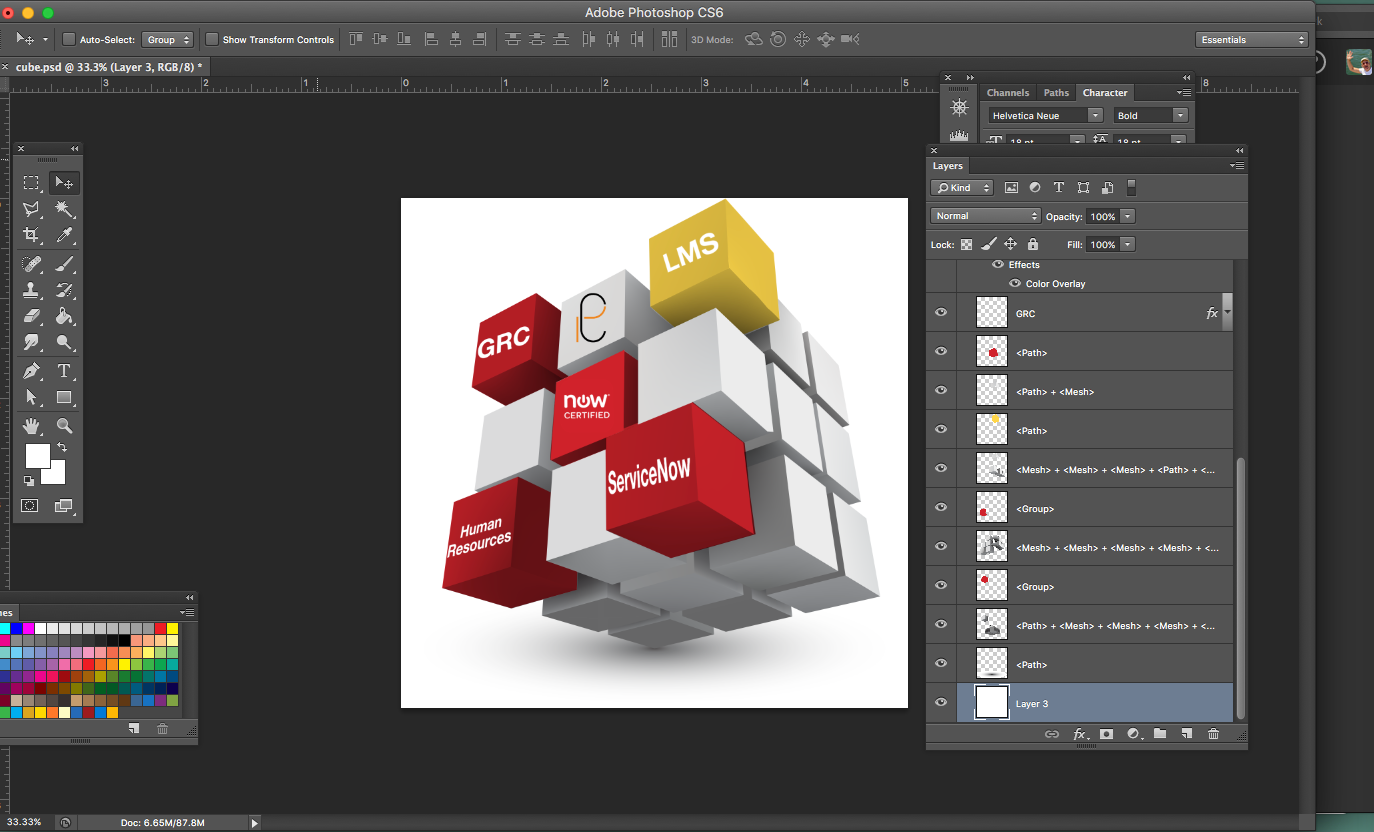Select the Rectangle shape tool
1374x832 pixels.
coord(64,397)
